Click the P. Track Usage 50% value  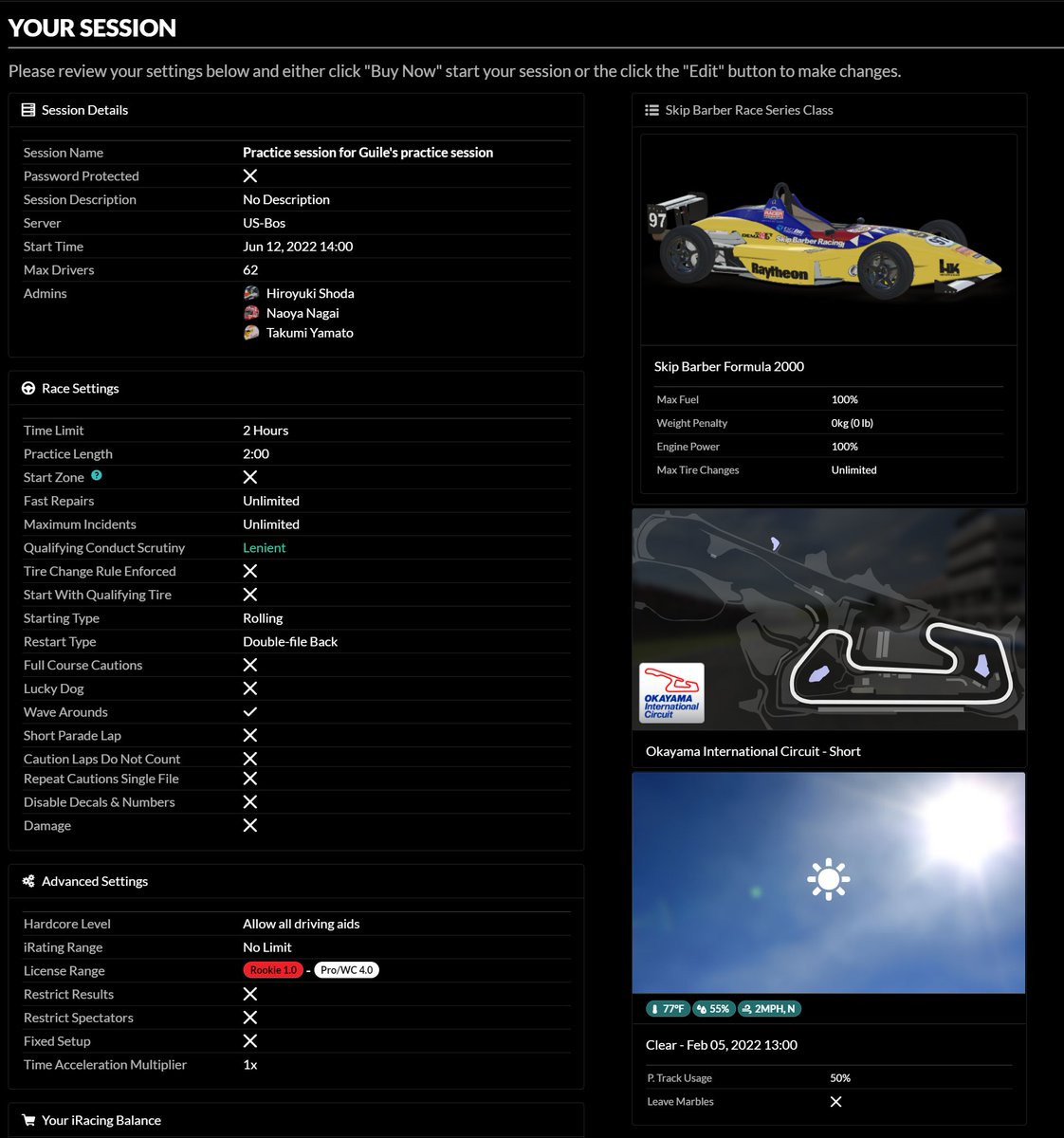pos(840,1078)
